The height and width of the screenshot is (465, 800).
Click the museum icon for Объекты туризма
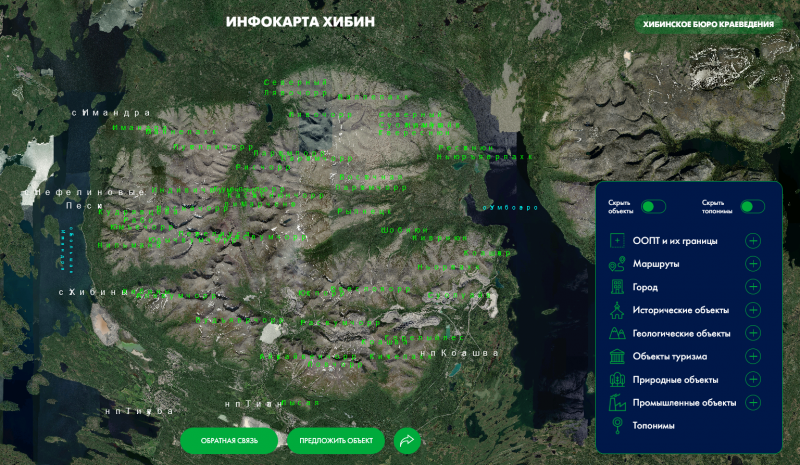617,356
